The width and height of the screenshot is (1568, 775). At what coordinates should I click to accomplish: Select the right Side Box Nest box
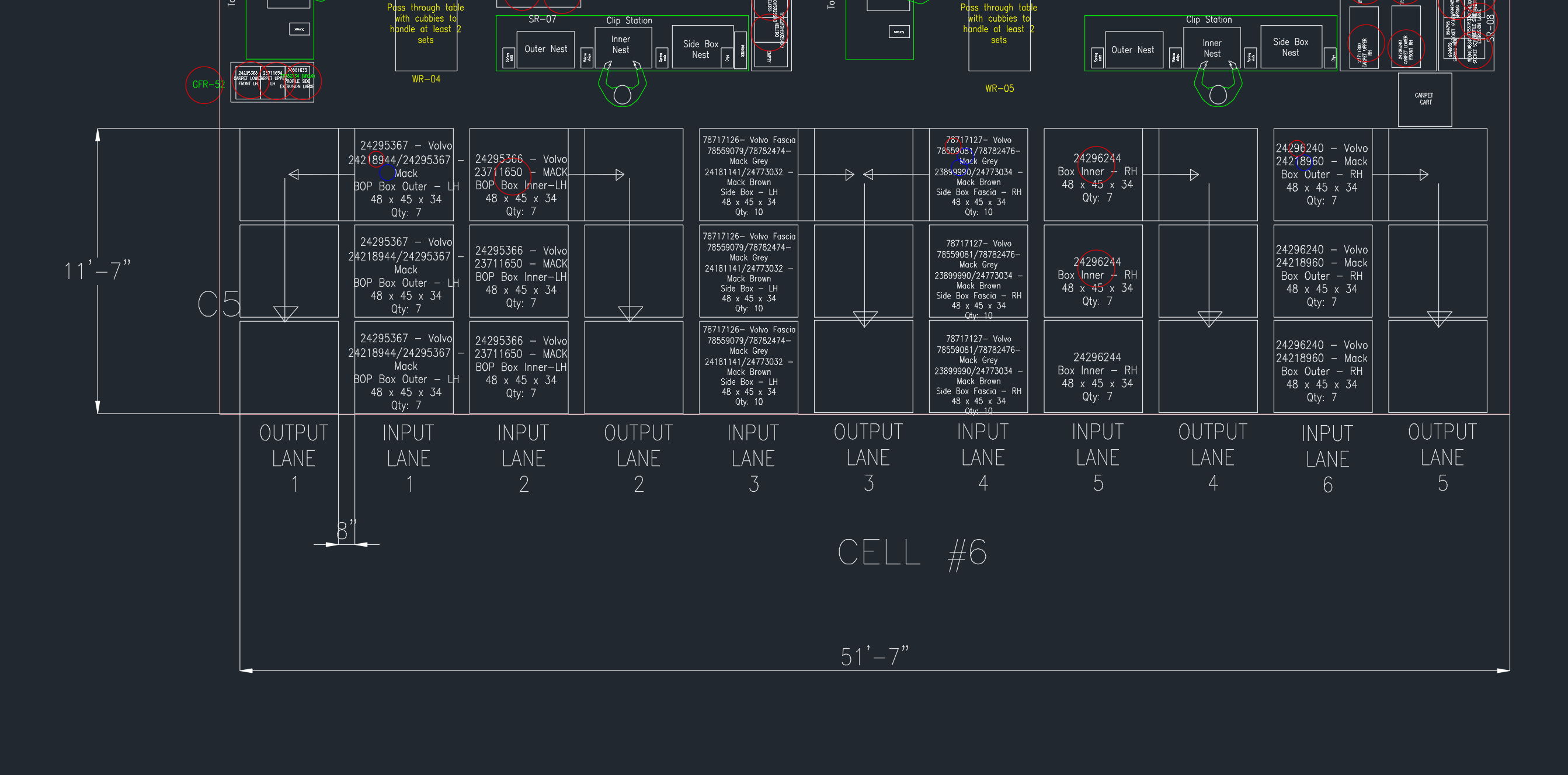[1291, 47]
